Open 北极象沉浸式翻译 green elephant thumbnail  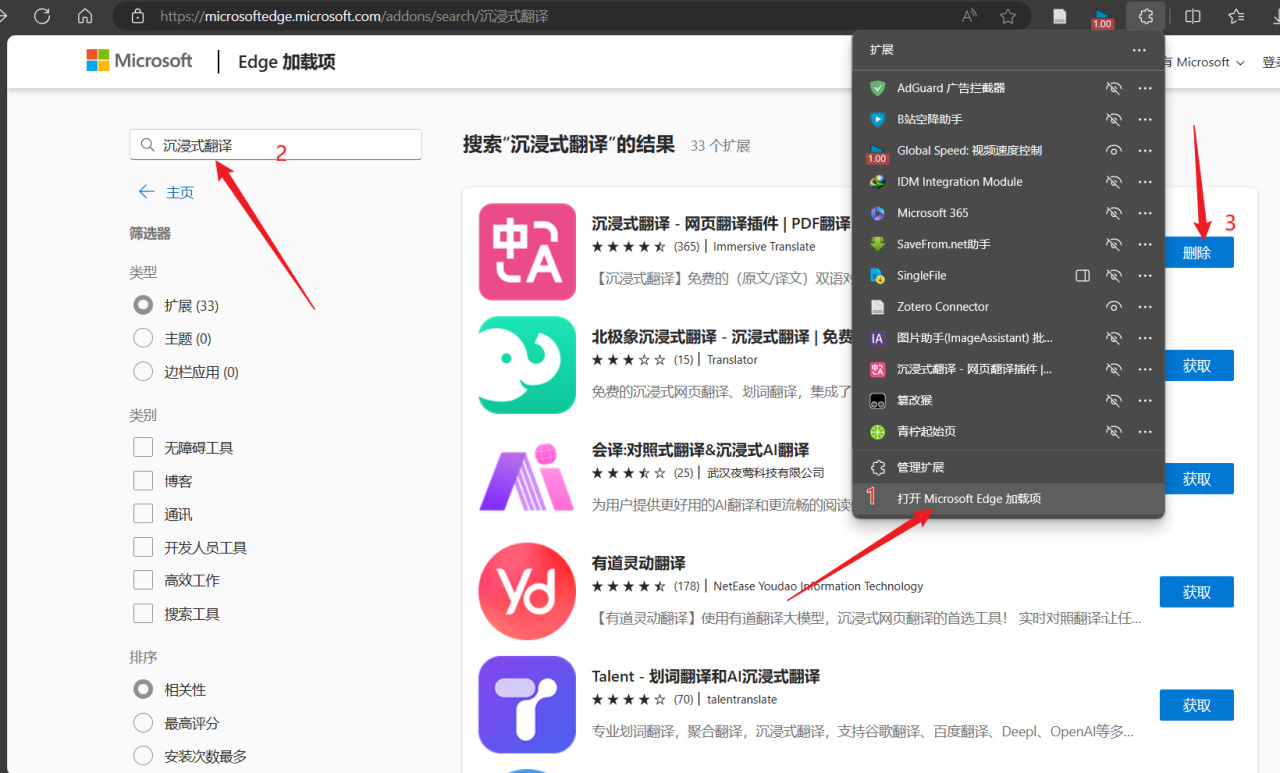527,365
